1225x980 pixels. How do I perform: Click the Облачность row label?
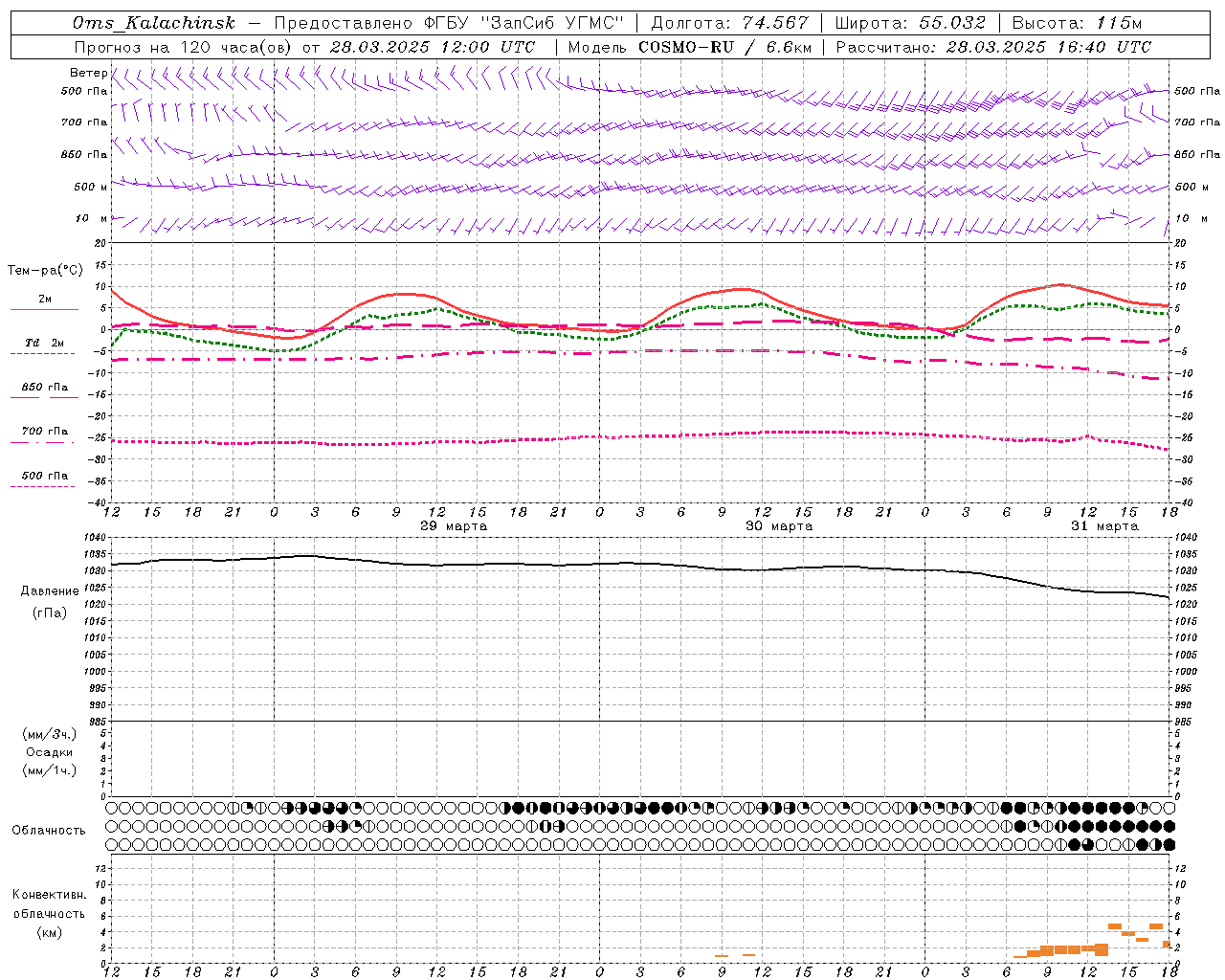coord(49,830)
